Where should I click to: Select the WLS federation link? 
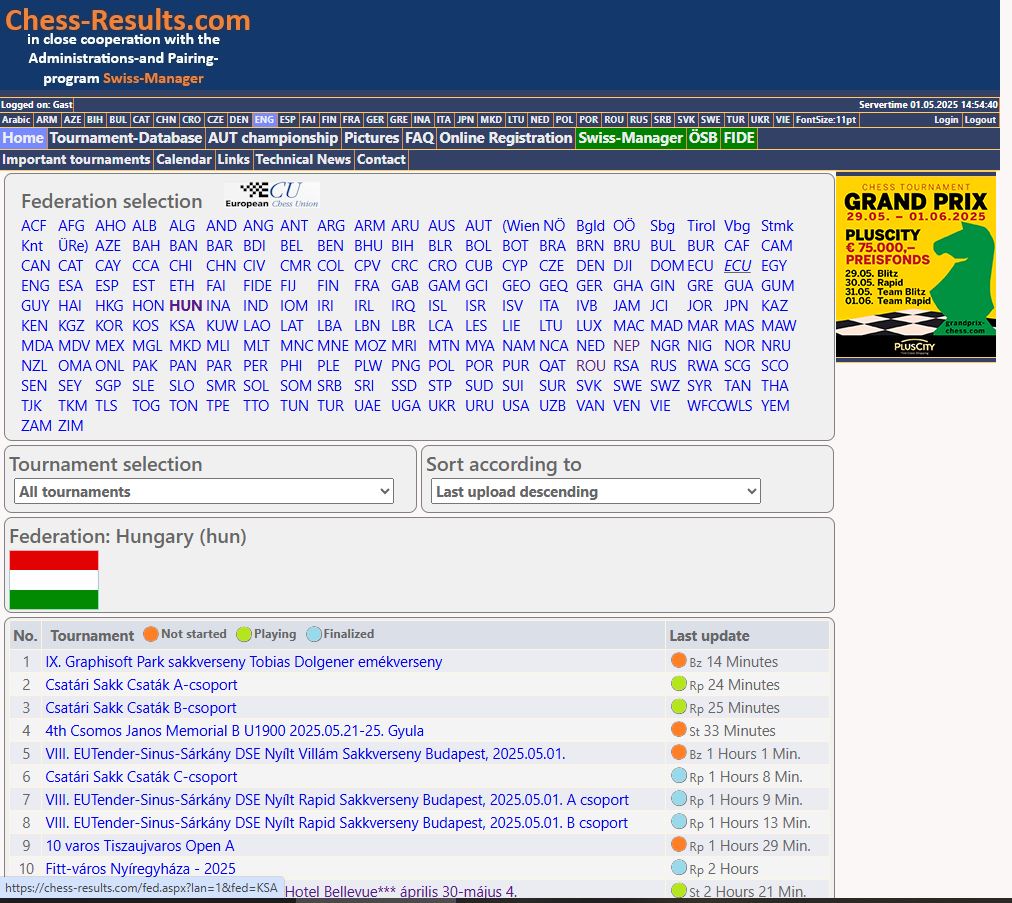[x=740, y=406]
